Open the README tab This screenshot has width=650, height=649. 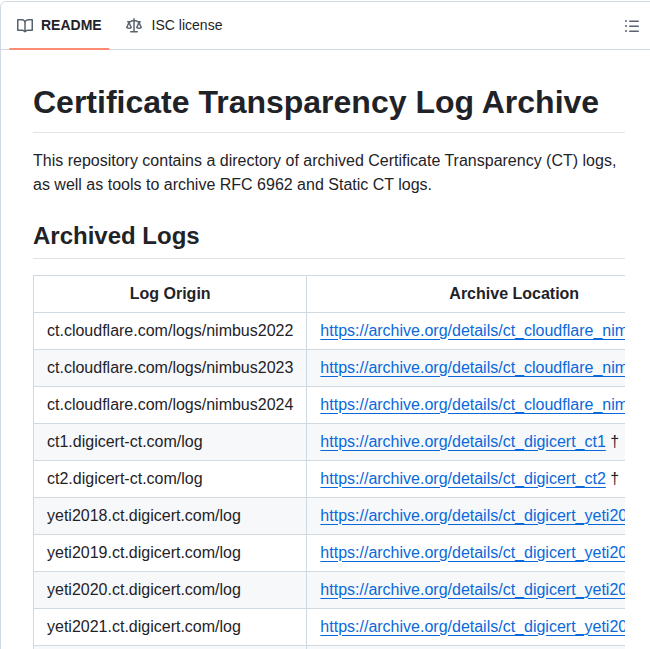point(59,25)
